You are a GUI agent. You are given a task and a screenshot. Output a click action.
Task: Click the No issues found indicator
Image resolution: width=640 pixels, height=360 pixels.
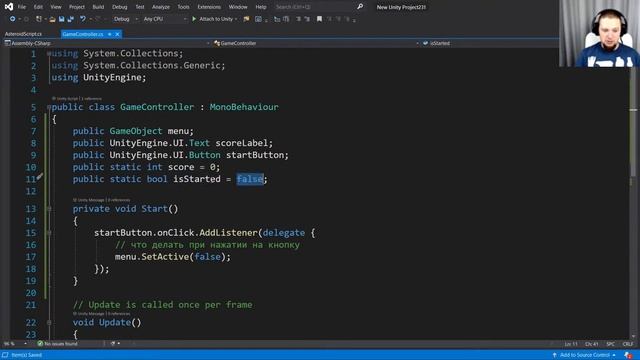click(x=57, y=344)
